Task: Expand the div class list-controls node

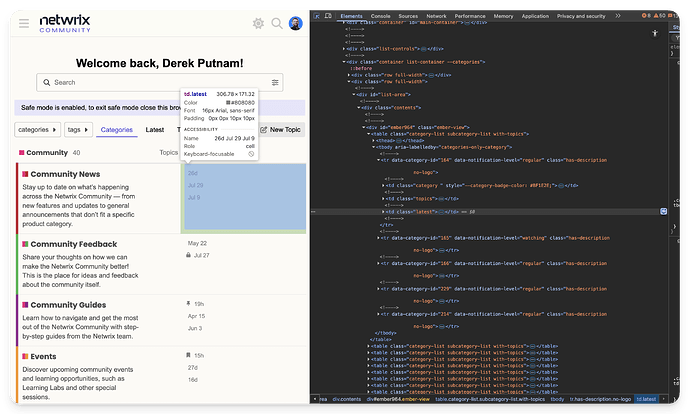Action: pyautogui.click(x=344, y=49)
